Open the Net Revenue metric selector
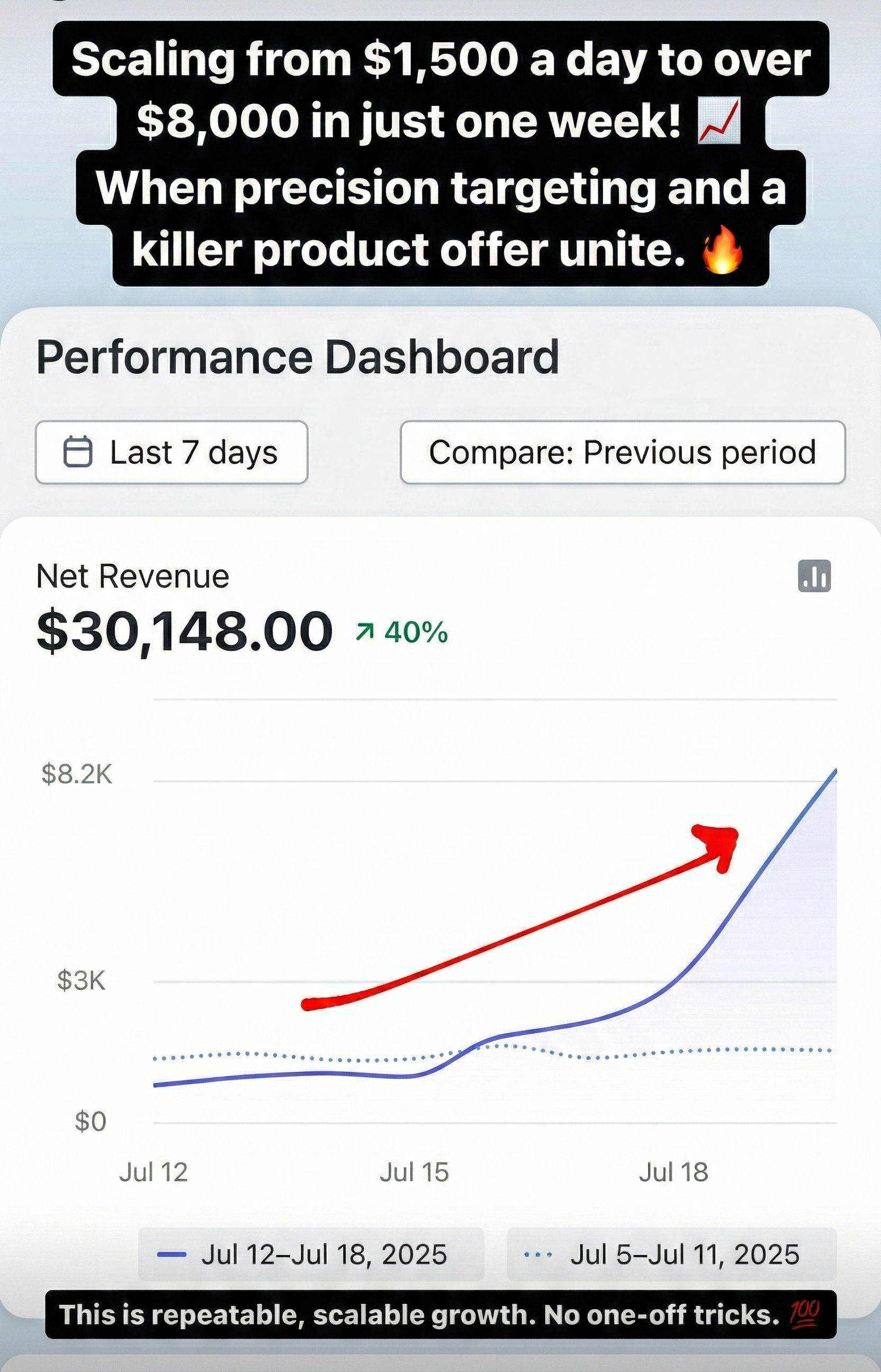This screenshot has width=881, height=1372. tap(132, 576)
